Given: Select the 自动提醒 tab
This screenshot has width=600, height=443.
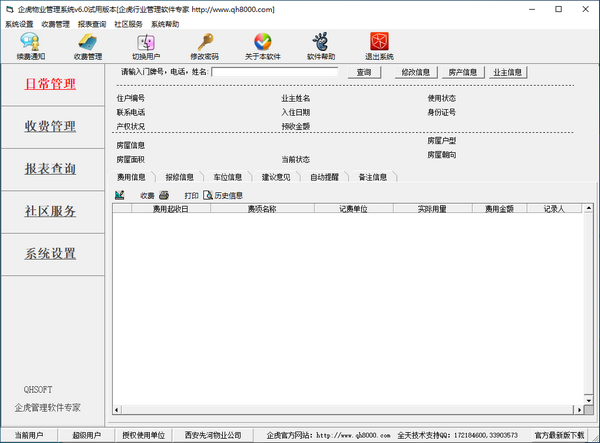Looking at the screenshot, I should pyautogui.click(x=325, y=177).
